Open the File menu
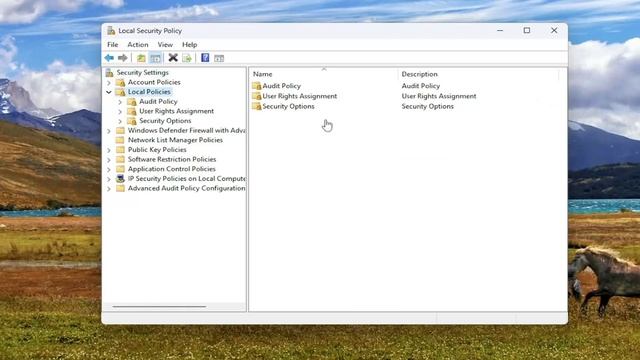 tap(113, 44)
